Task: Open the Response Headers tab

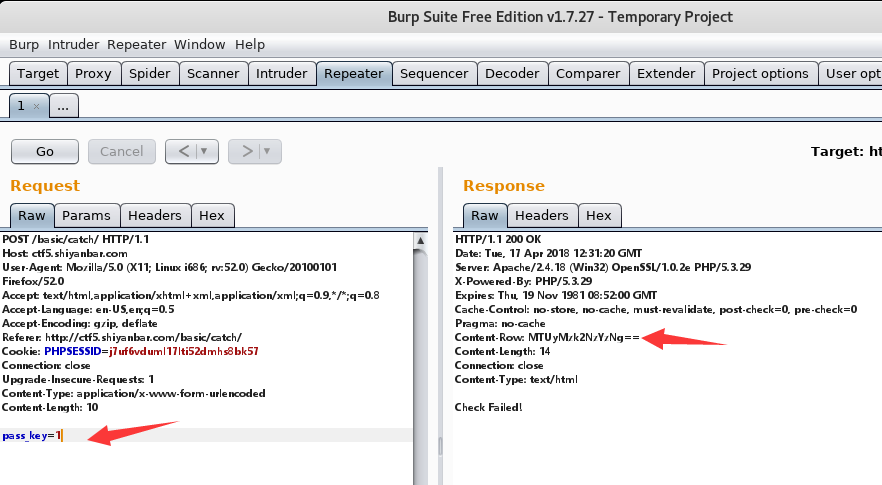Action: pos(542,215)
